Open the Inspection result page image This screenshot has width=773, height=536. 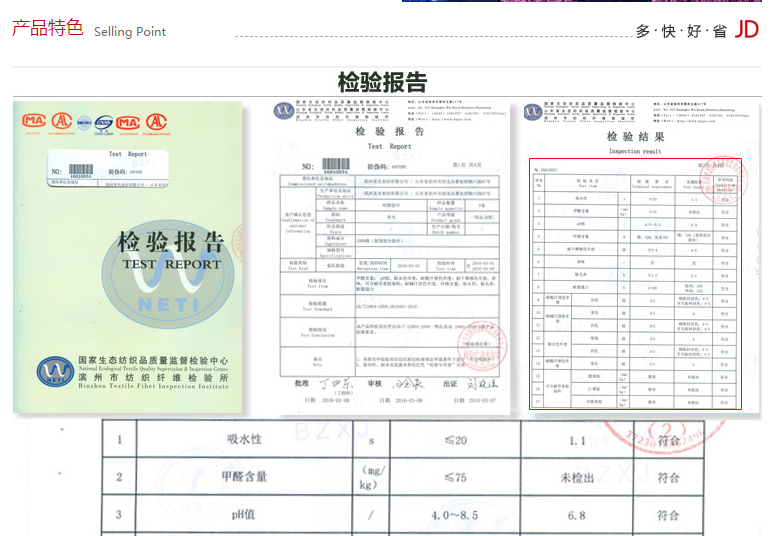coord(635,257)
